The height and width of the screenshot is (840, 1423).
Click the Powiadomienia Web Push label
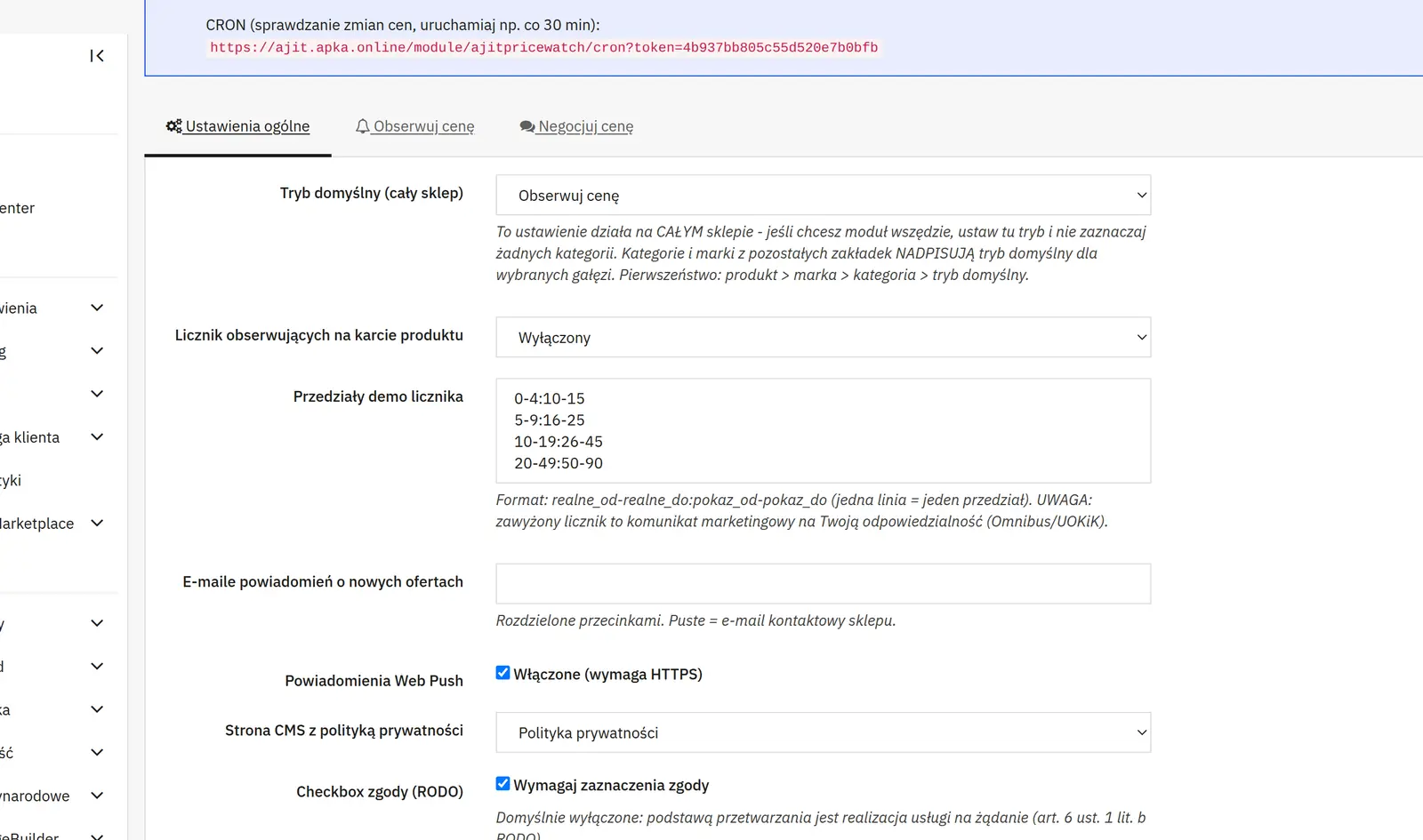tap(374, 681)
